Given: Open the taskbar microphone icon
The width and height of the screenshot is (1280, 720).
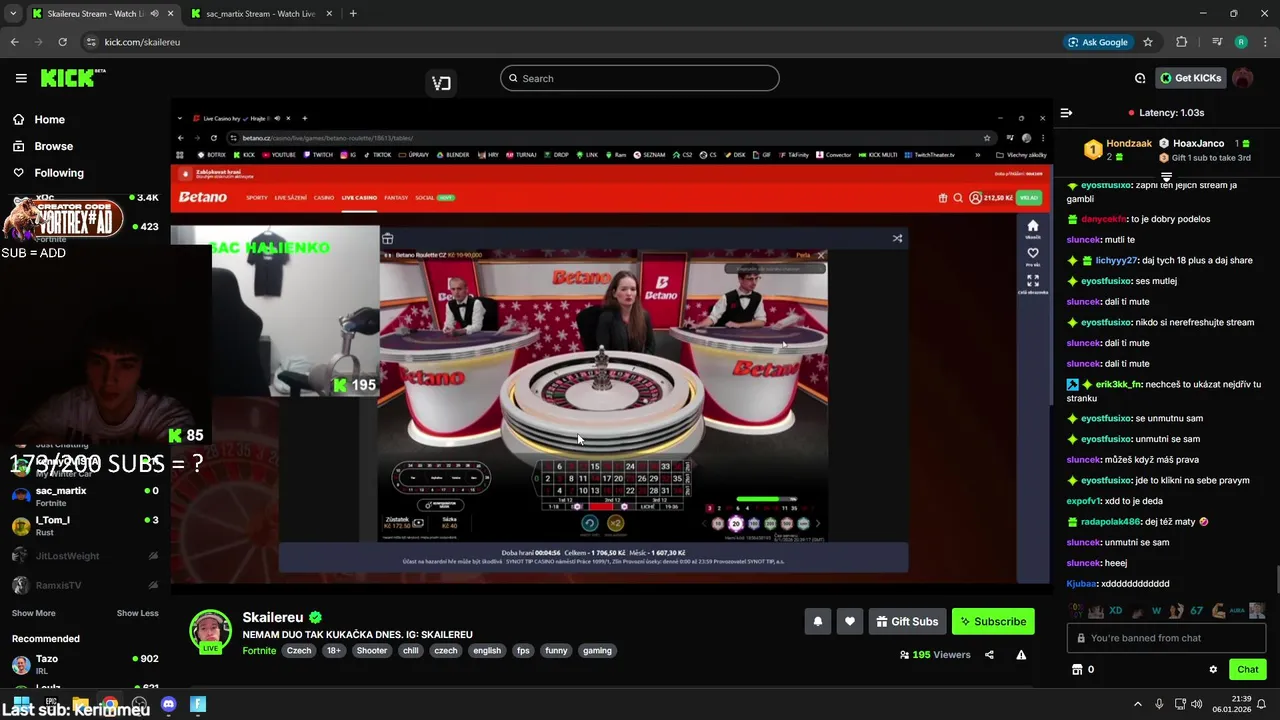Looking at the screenshot, I should click(x=1159, y=704).
